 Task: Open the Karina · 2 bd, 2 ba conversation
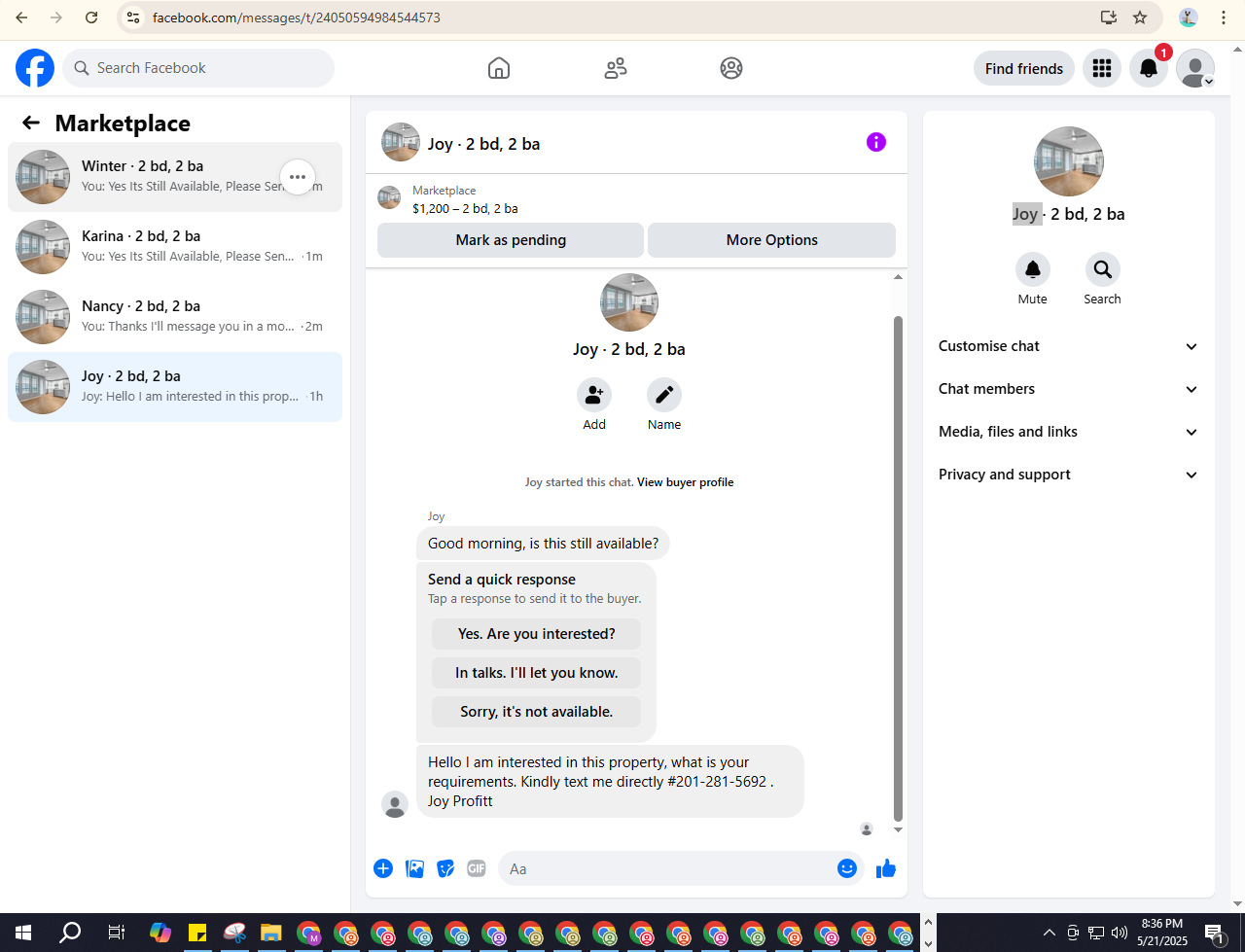click(175, 247)
